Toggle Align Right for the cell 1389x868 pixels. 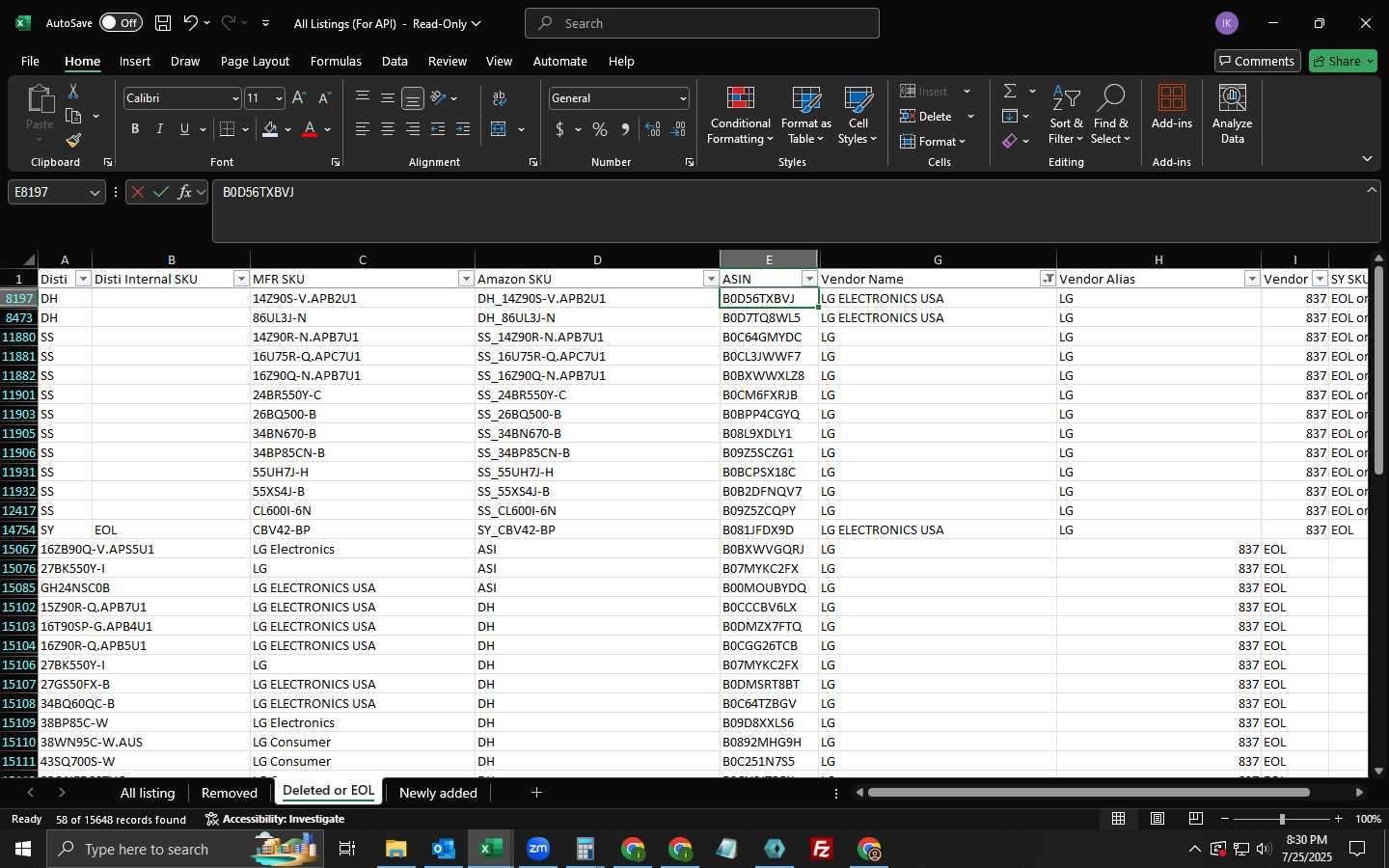[413, 129]
